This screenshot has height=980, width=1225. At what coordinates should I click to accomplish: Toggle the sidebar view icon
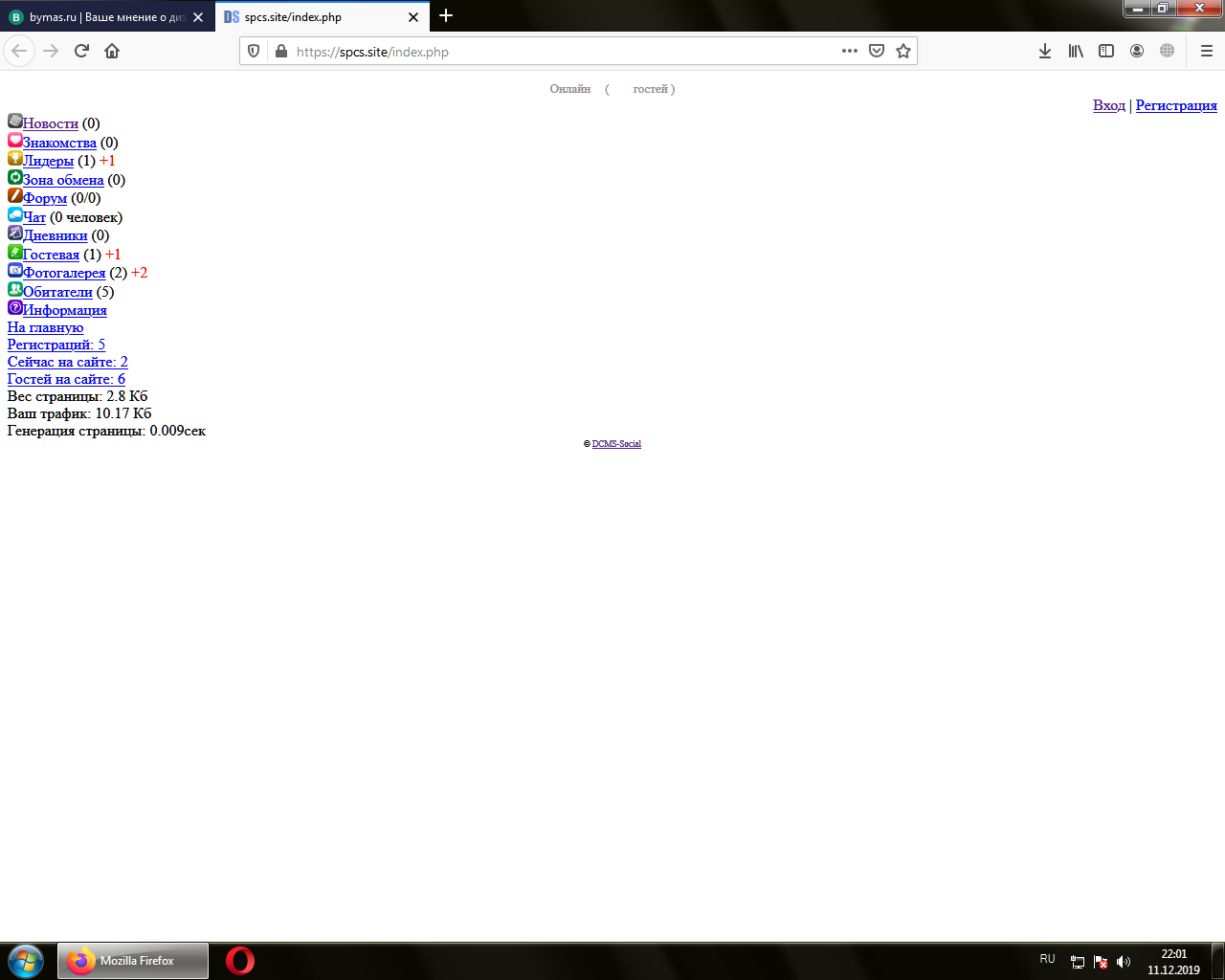click(x=1106, y=51)
